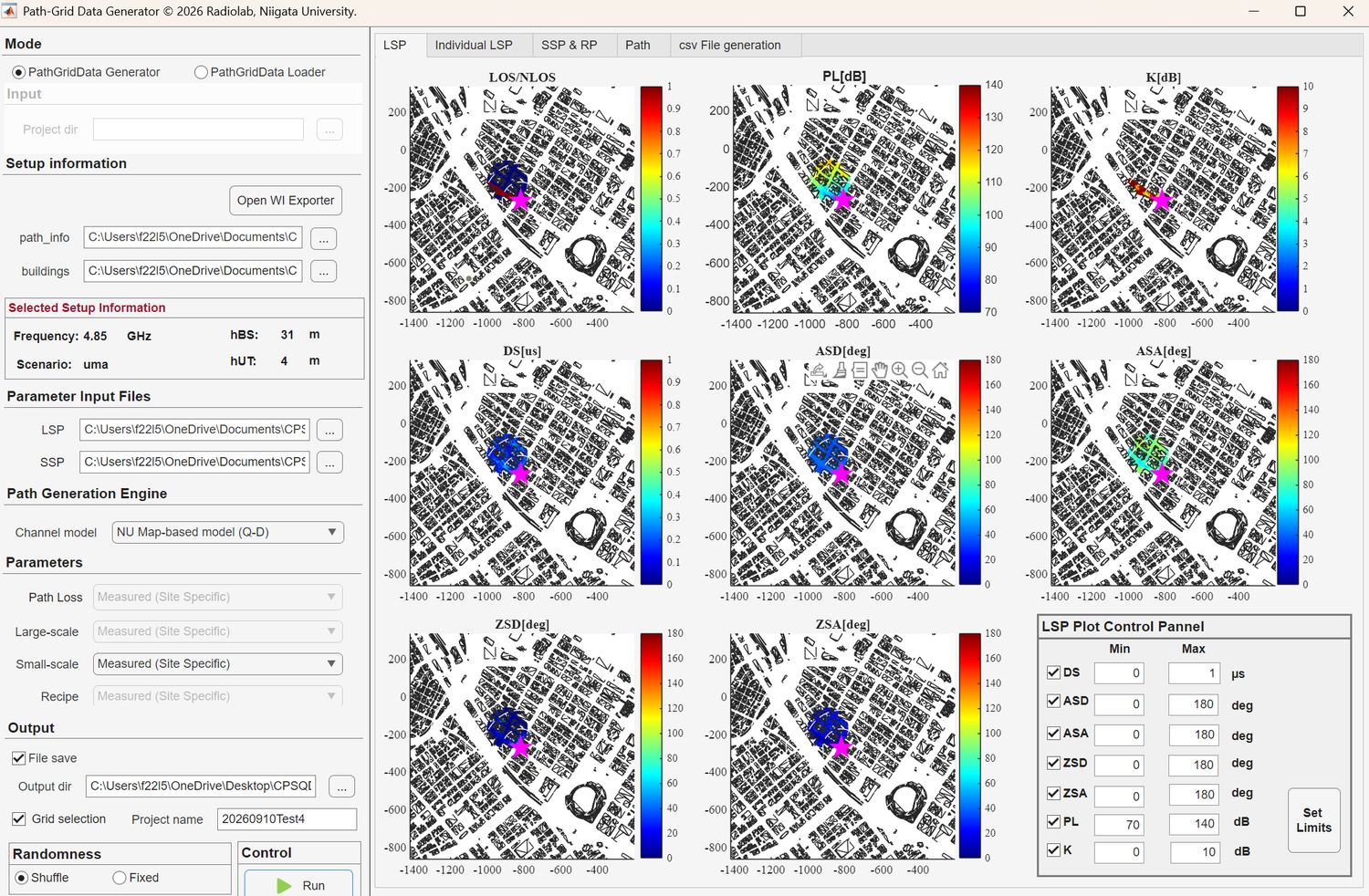Click the magenta star marker in ZSD[deg] plot
The image size is (1369, 896).
click(519, 747)
